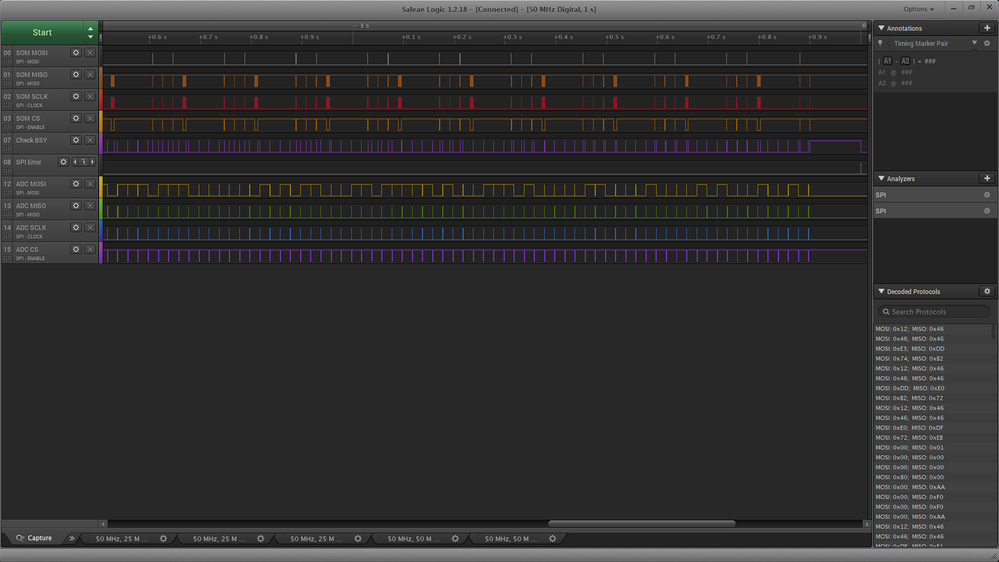
Task: Select decoded row MOSI: 0x80; MISO: 0x00
Action: (x=910, y=477)
